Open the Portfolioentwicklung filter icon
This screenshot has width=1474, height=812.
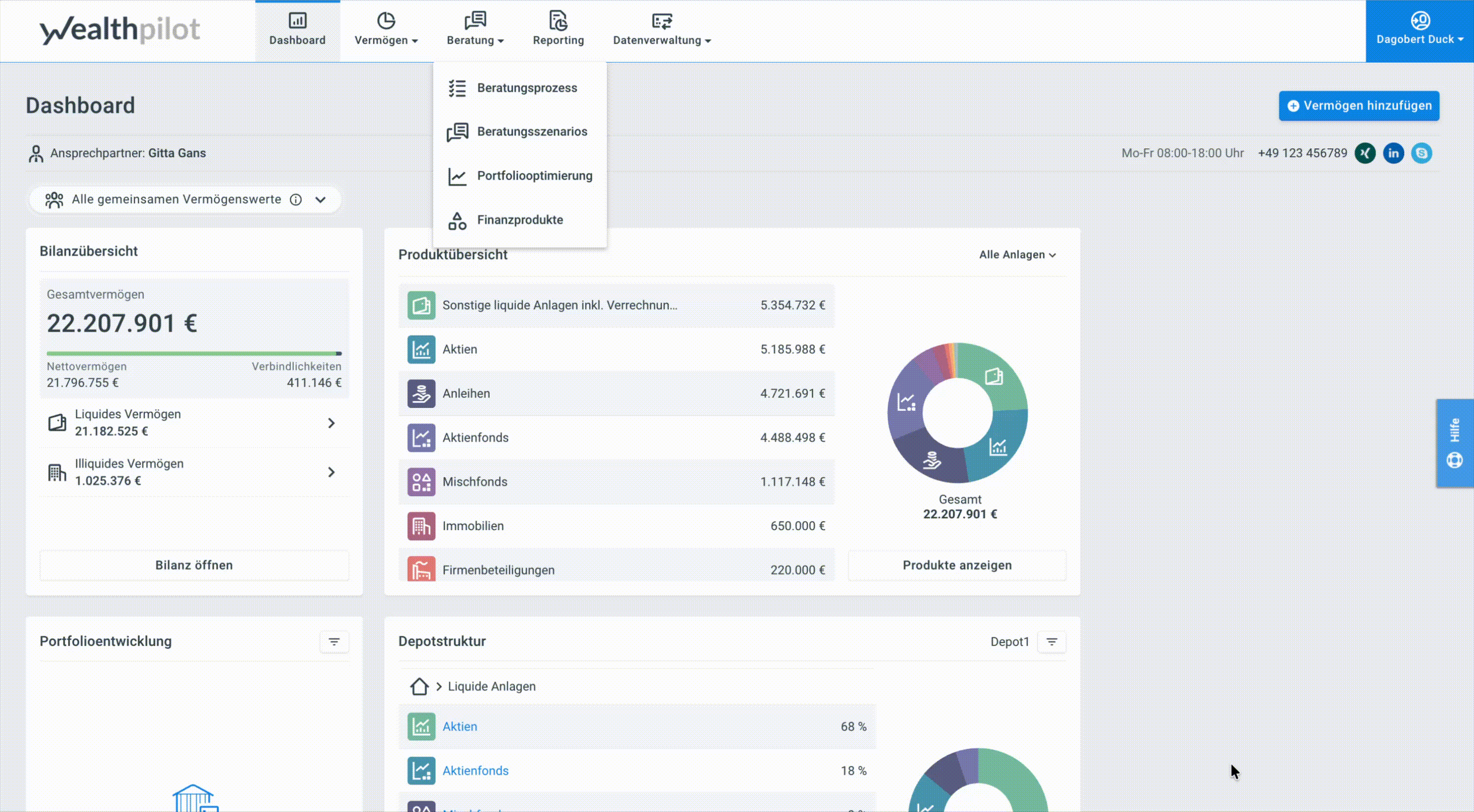click(334, 642)
